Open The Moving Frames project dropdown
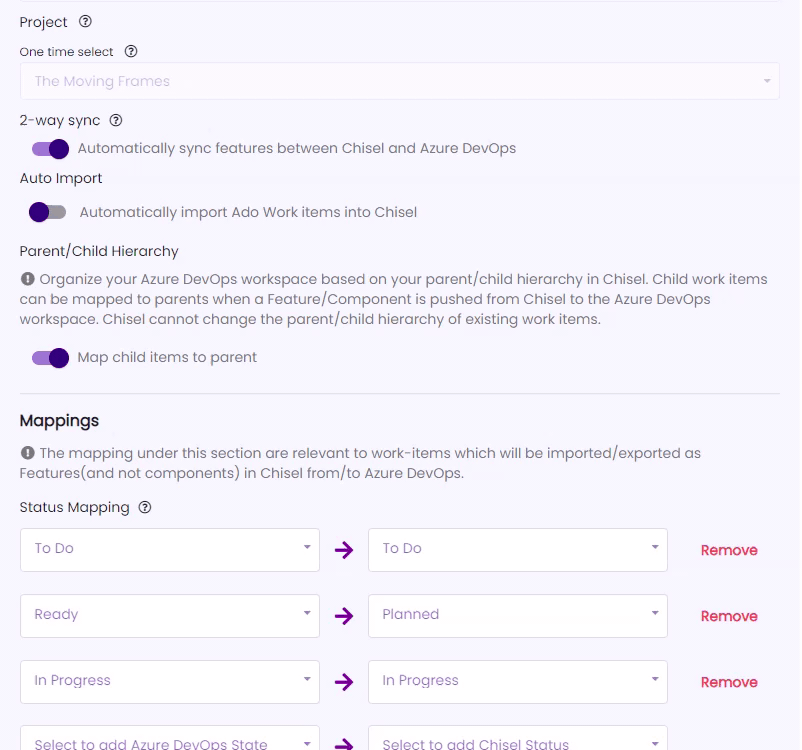Screen dimensions: 802x750 point(399,81)
